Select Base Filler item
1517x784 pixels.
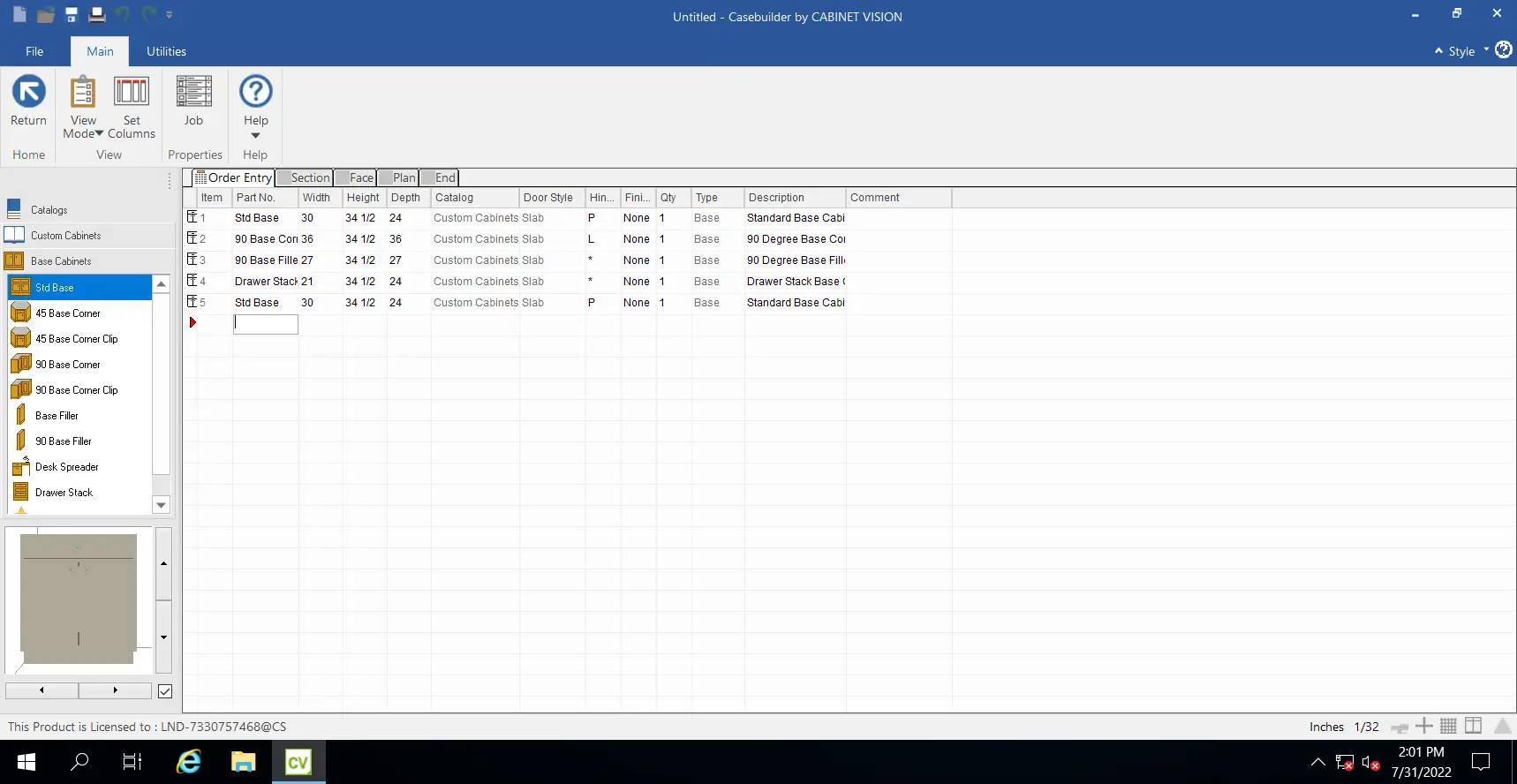(x=80, y=416)
